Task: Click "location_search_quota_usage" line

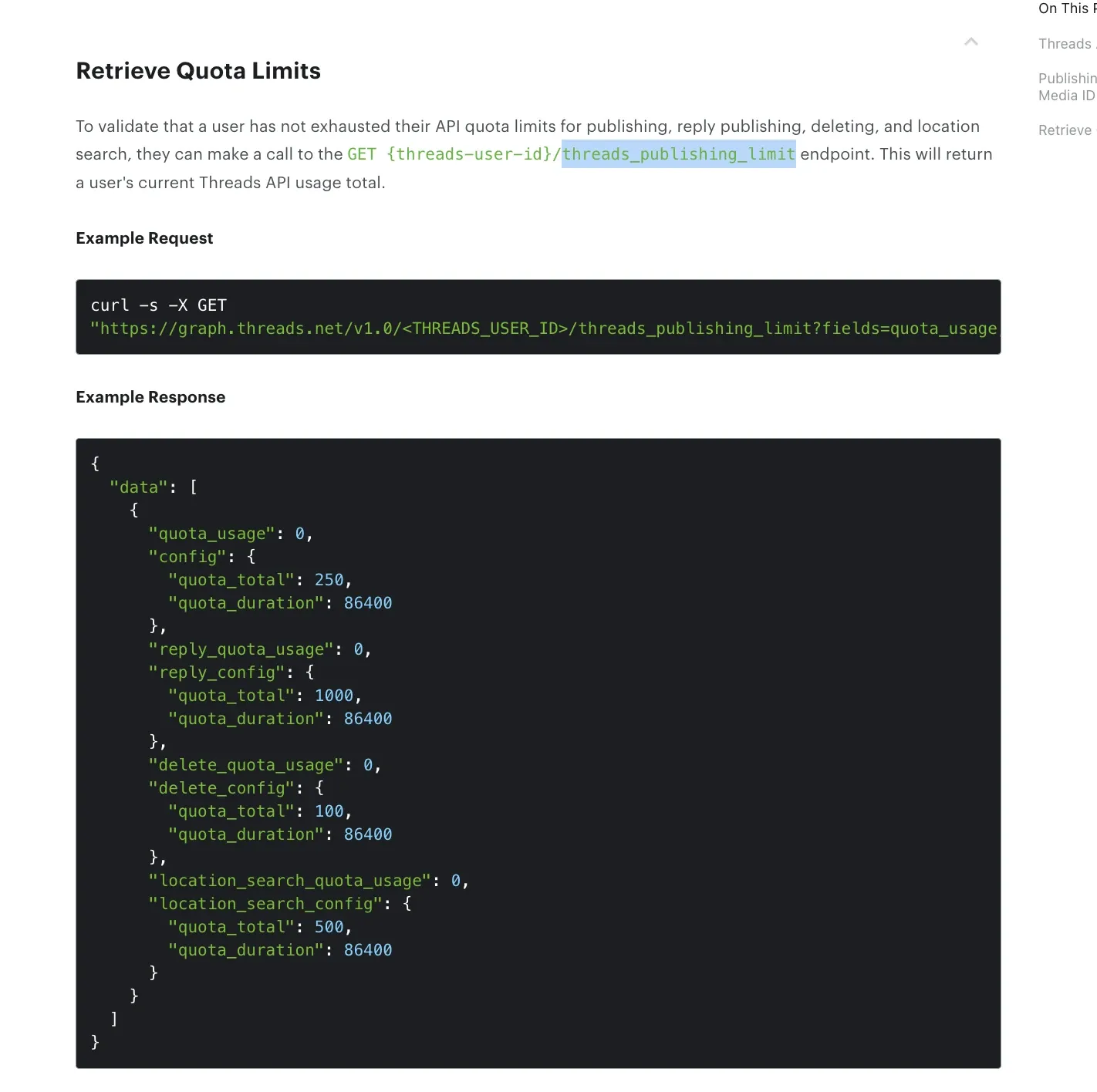Action: (x=309, y=881)
